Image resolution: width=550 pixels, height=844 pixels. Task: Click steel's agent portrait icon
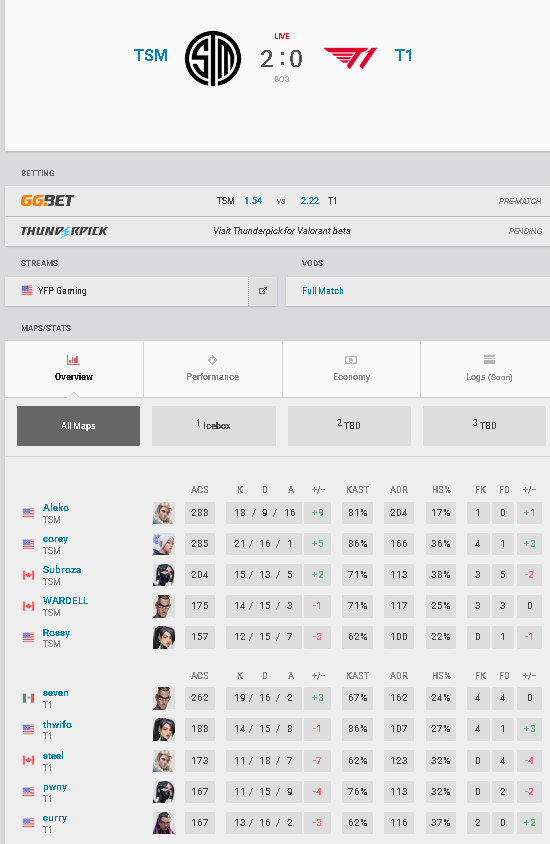coord(164,761)
